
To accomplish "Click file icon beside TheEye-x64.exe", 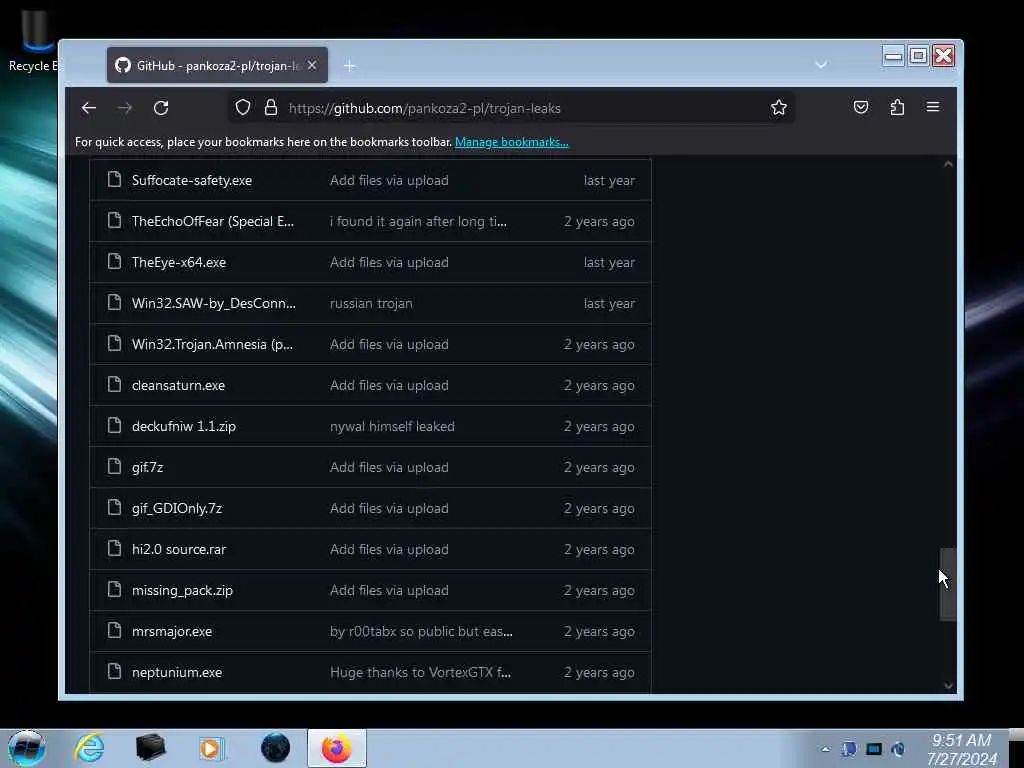I will click(x=114, y=262).
